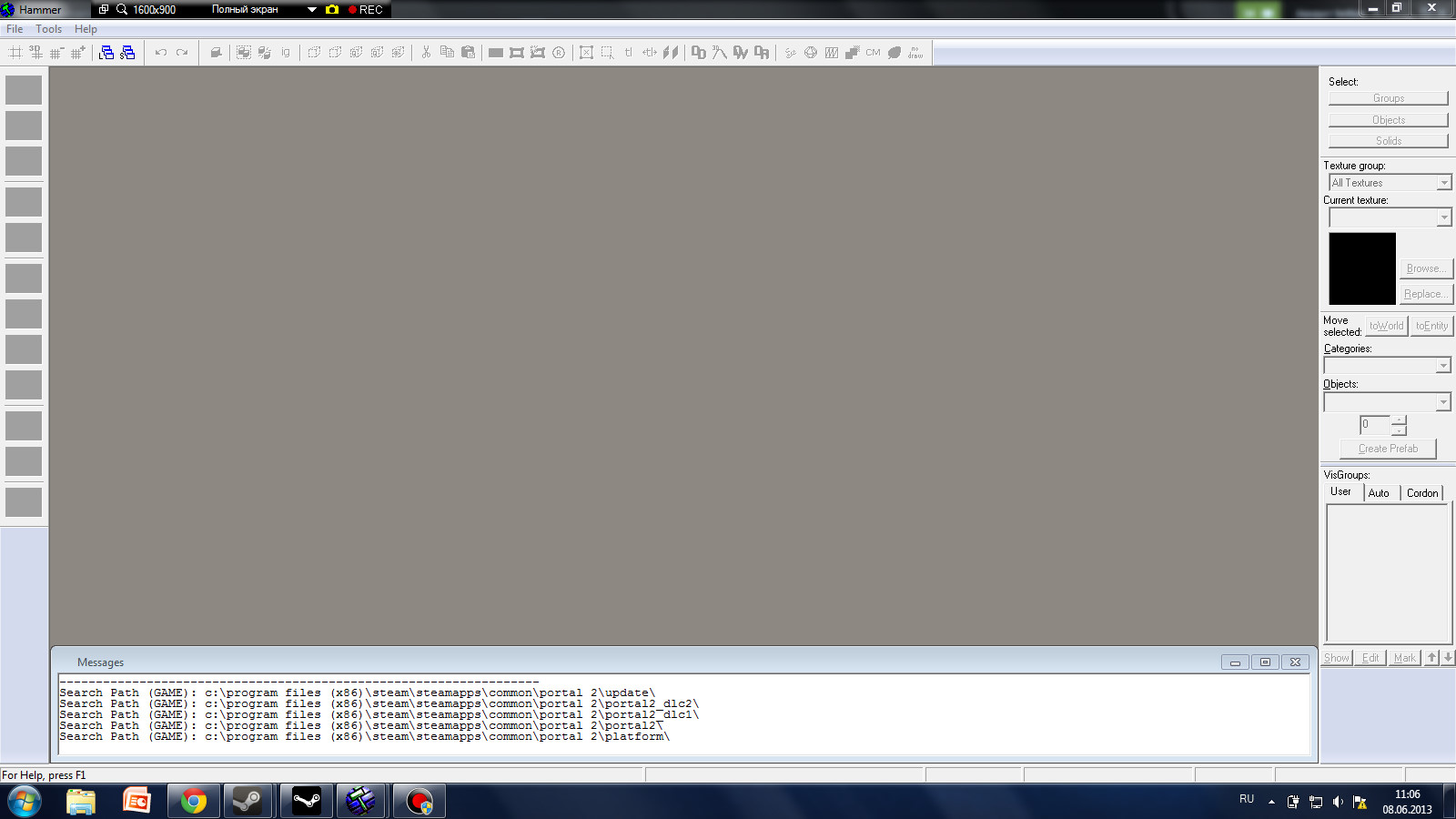Save window state with the S icon
Image resolution: width=1456 pixels, height=819 pixels.
pos(127,53)
